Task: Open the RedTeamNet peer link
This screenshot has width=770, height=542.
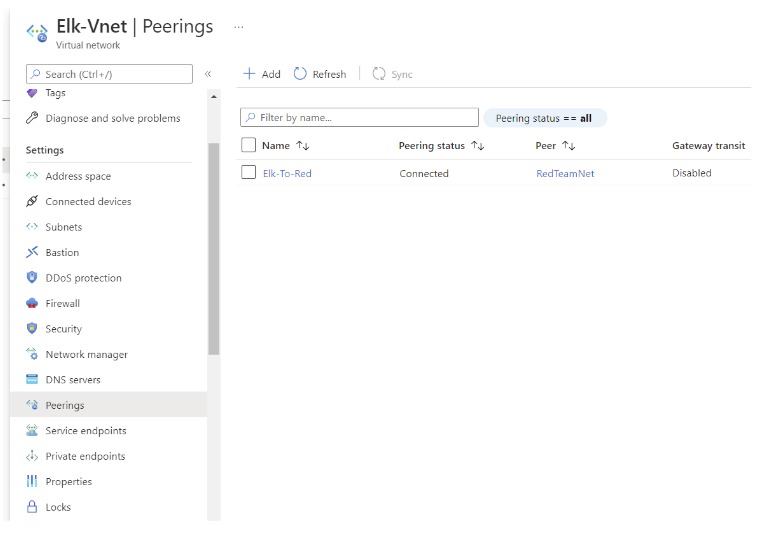Action: pyautogui.click(x=565, y=173)
